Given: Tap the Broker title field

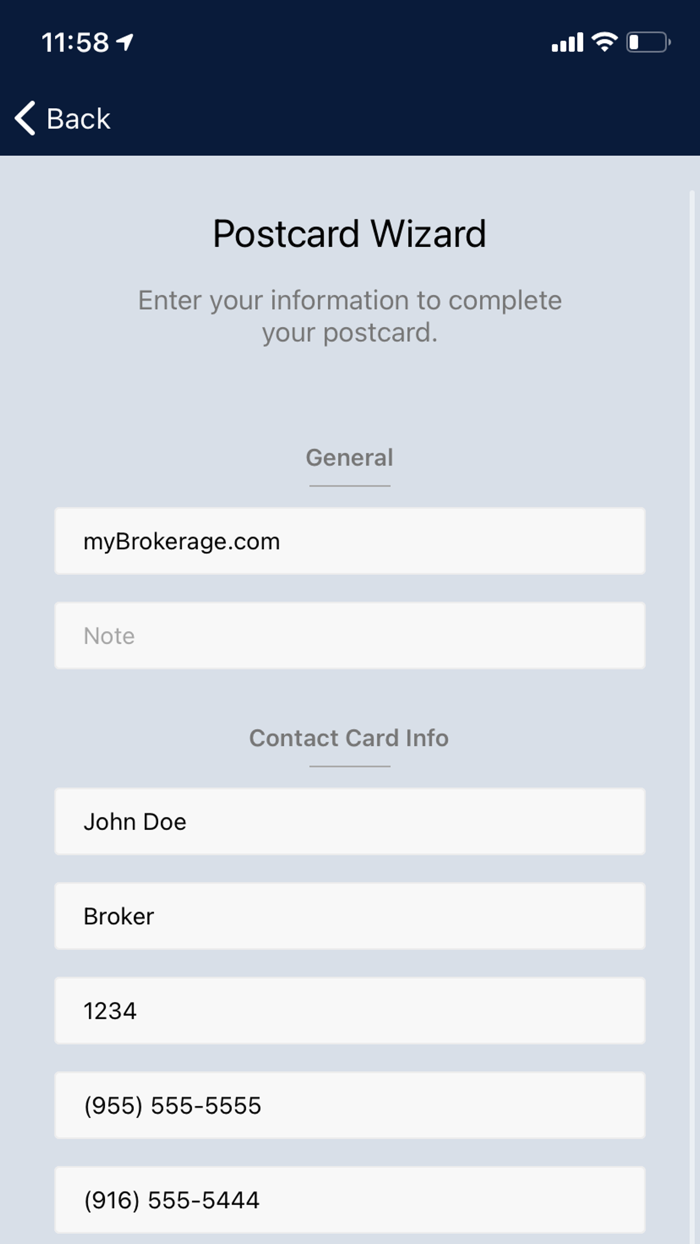Looking at the screenshot, I should click(350, 916).
